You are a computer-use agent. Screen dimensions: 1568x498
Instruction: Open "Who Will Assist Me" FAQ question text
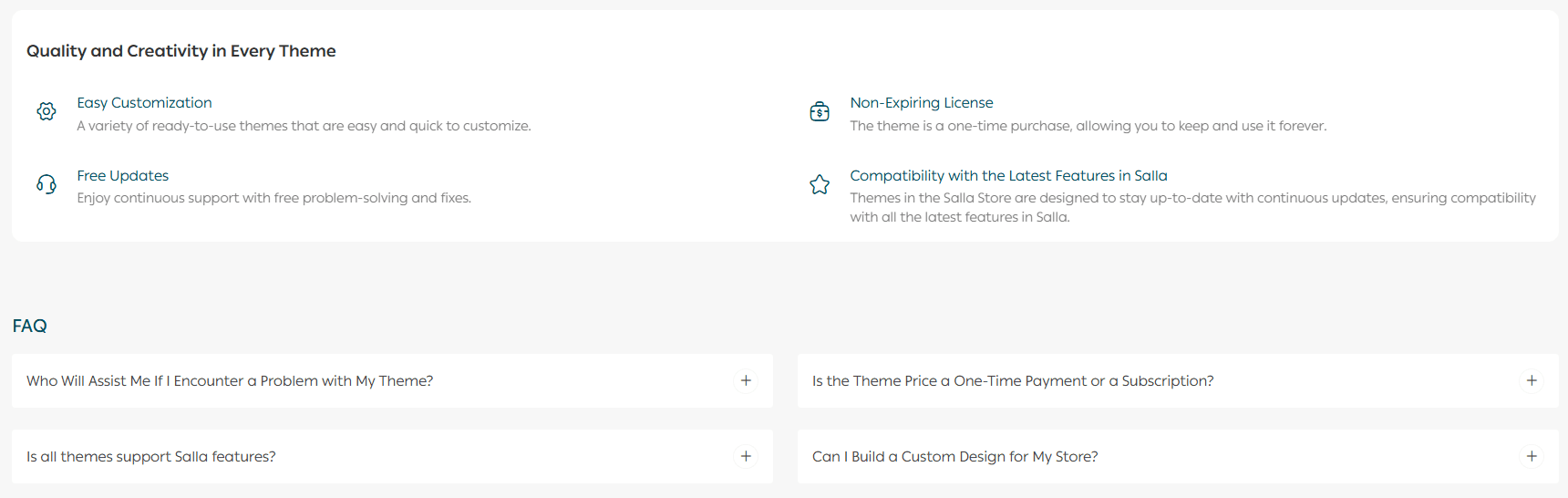click(230, 381)
